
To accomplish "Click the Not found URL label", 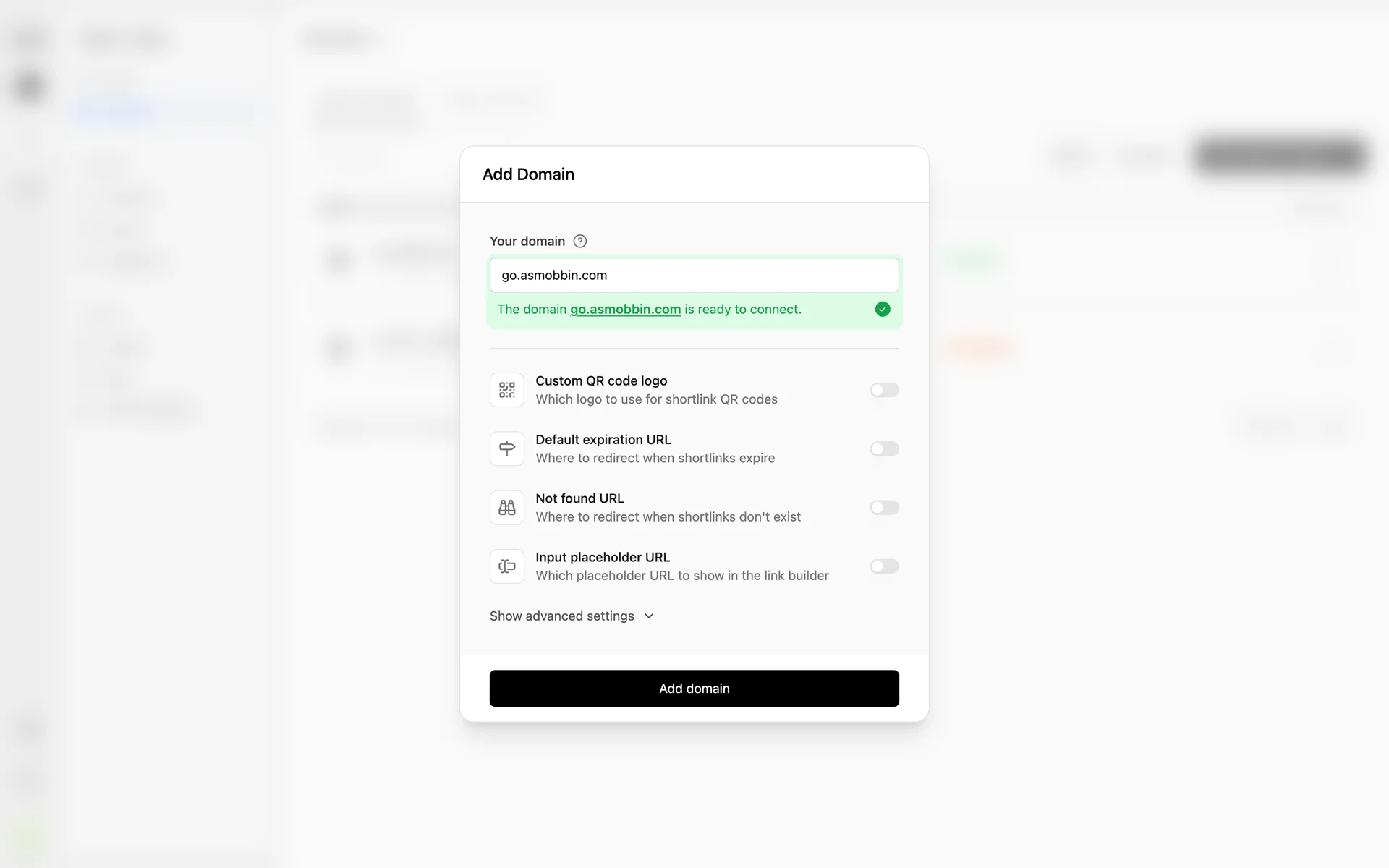I will 579,498.
